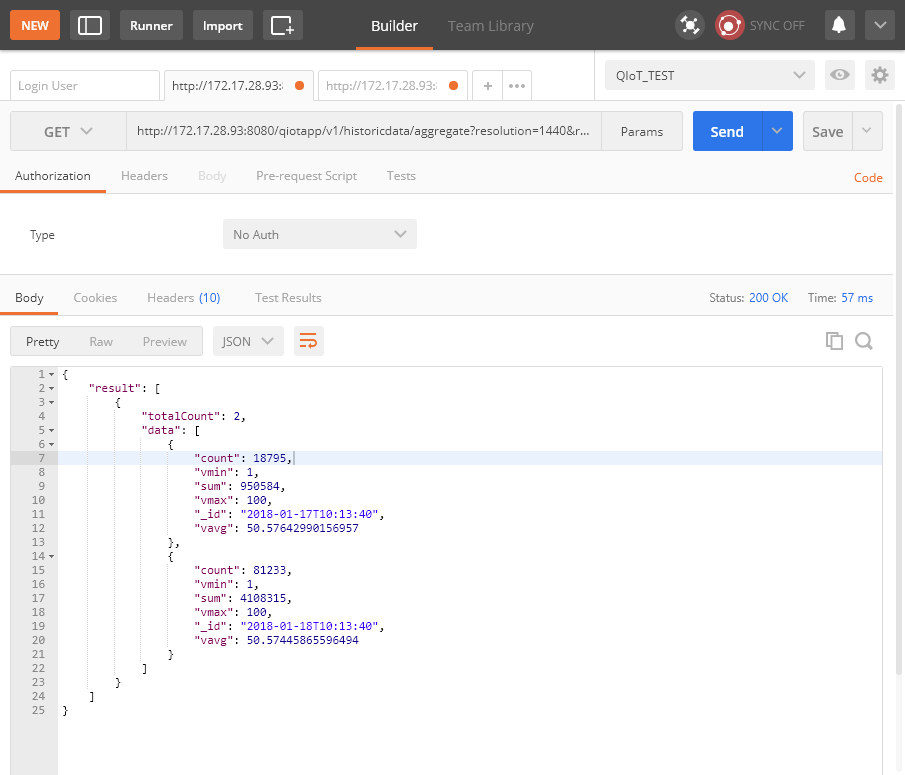Click the interceptor satellite icon
This screenshot has height=775, width=905.
point(690,25)
